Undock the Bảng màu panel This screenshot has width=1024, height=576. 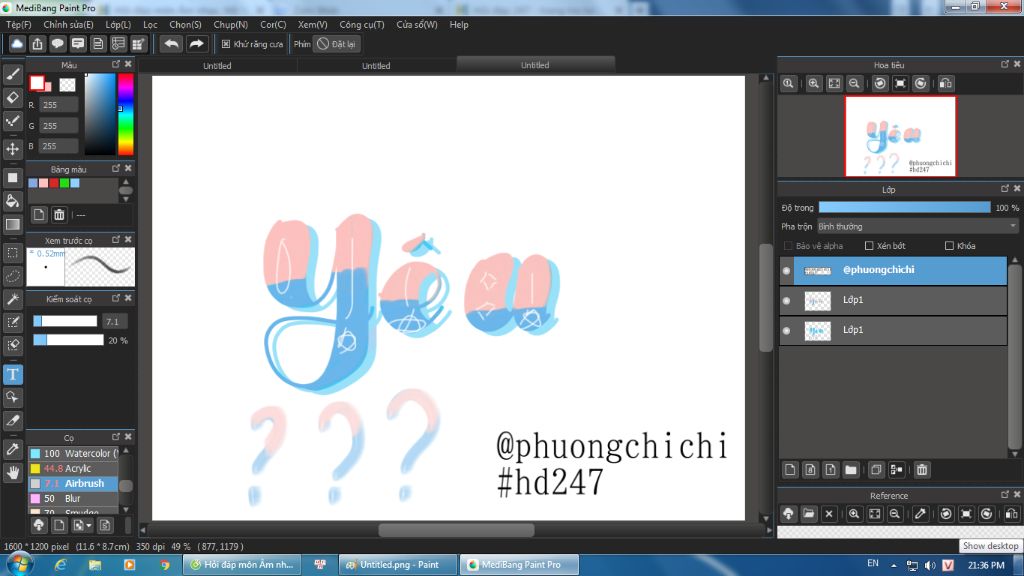point(116,168)
